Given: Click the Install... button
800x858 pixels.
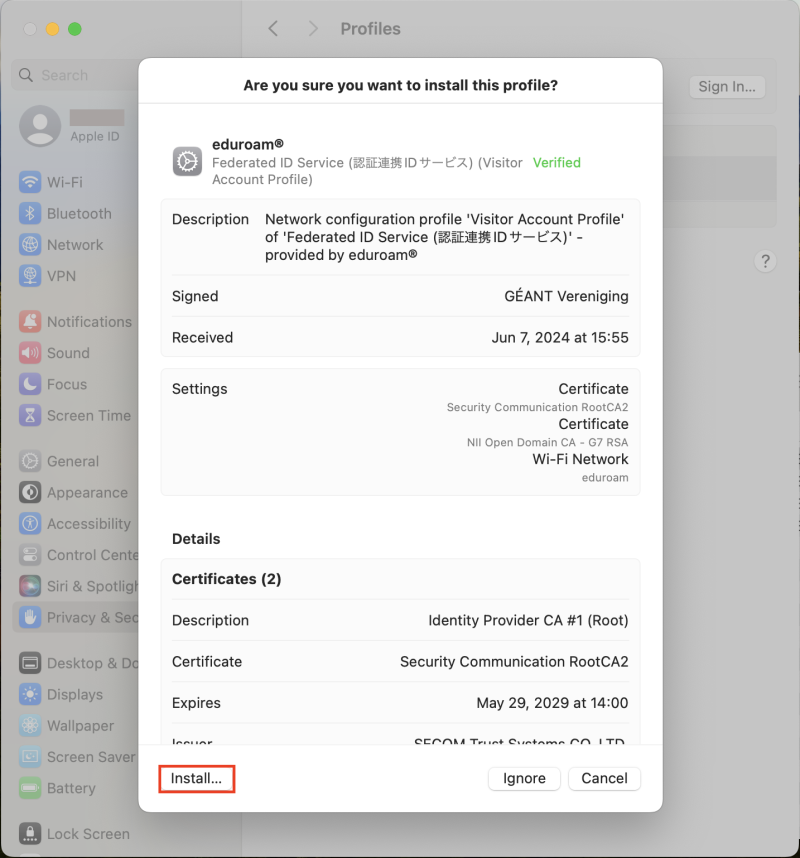Looking at the screenshot, I should (196, 779).
